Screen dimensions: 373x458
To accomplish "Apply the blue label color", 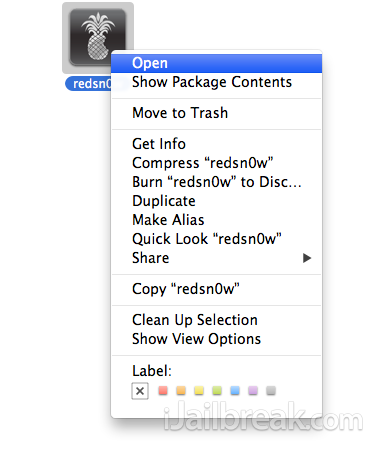I will point(235,390).
